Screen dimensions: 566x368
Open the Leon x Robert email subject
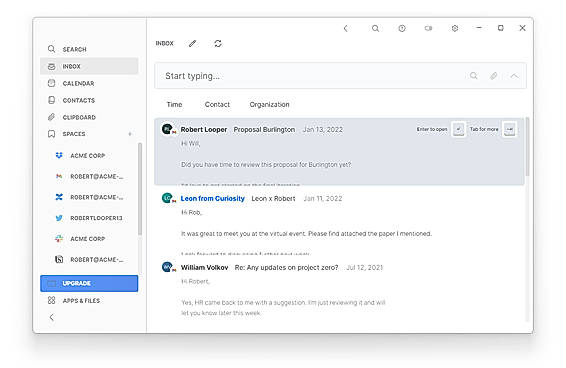(273, 199)
